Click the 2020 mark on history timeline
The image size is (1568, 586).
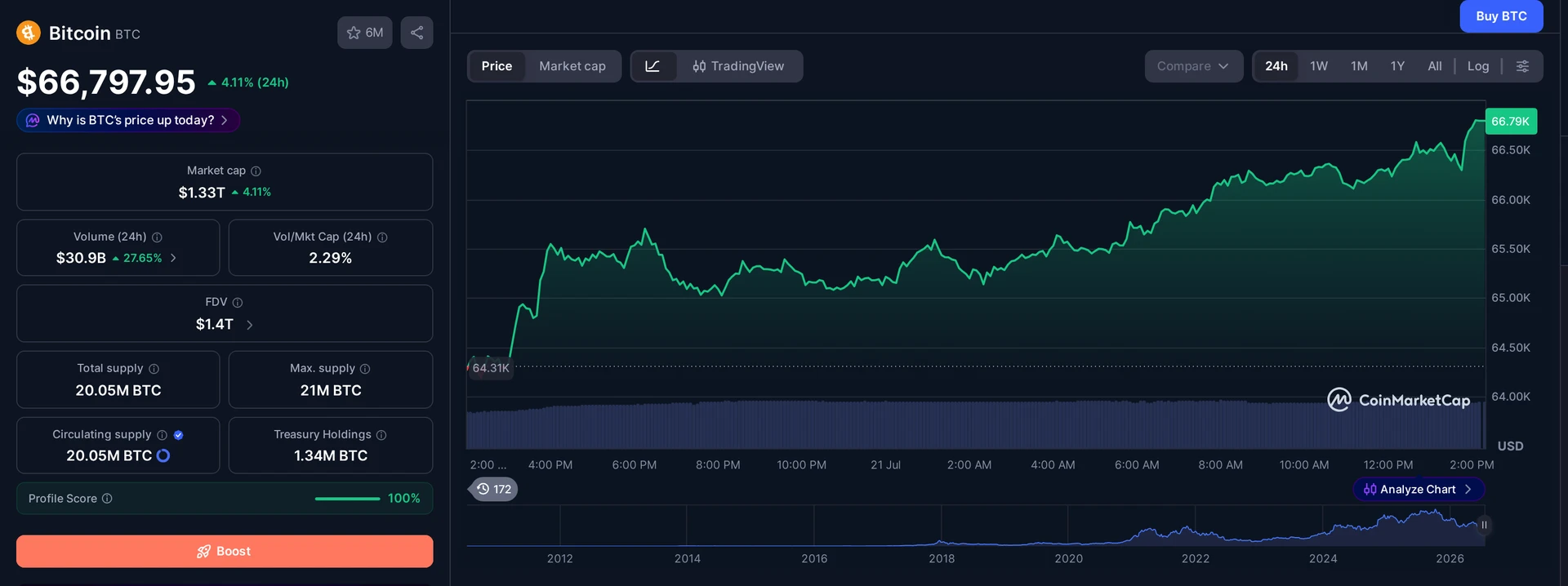click(x=1068, y=558)
